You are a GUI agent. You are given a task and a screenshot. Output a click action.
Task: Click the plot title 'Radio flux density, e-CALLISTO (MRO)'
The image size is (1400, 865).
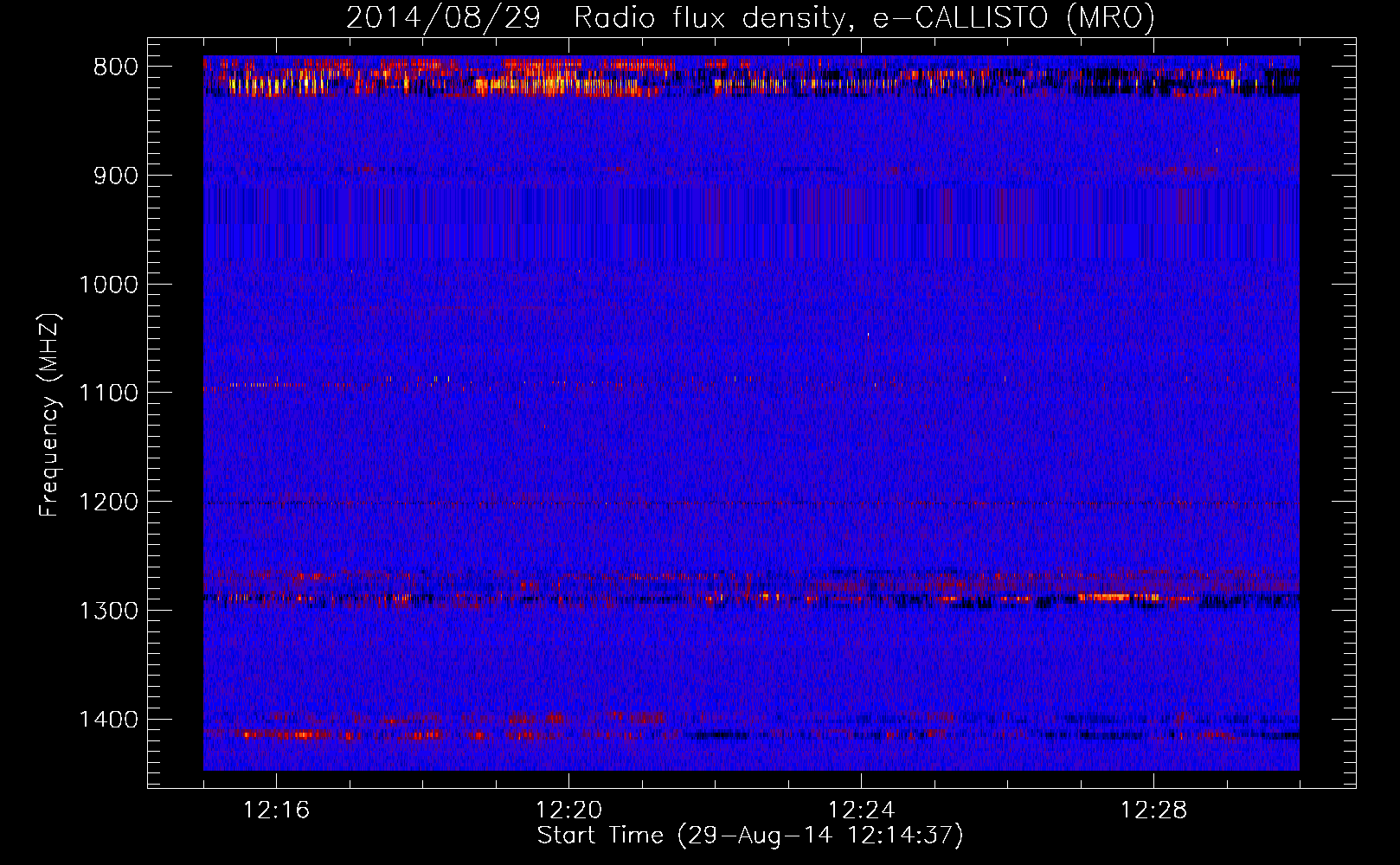click(864, 17)
